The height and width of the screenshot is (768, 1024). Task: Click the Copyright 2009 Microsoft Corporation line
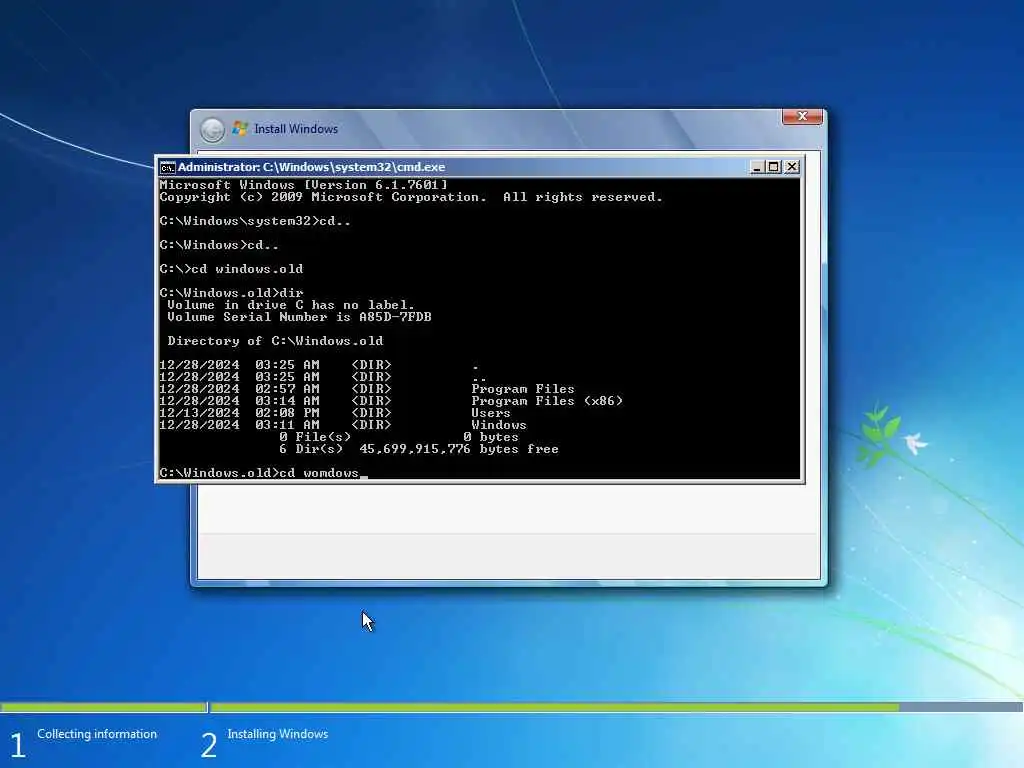pyautogui.click(x=411, y=197)
